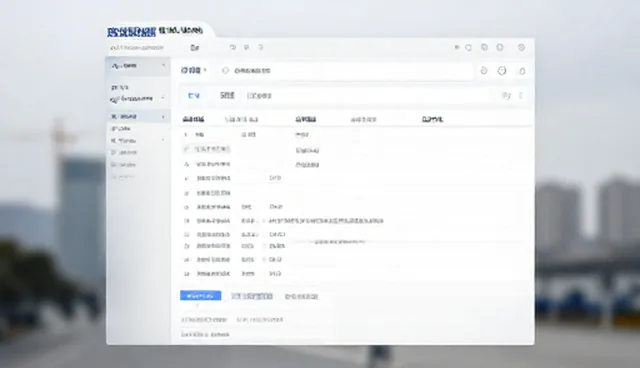Click the bell icon right of search field
The height and width of the screenshot is (368, 640).
(x=522, y=71)
